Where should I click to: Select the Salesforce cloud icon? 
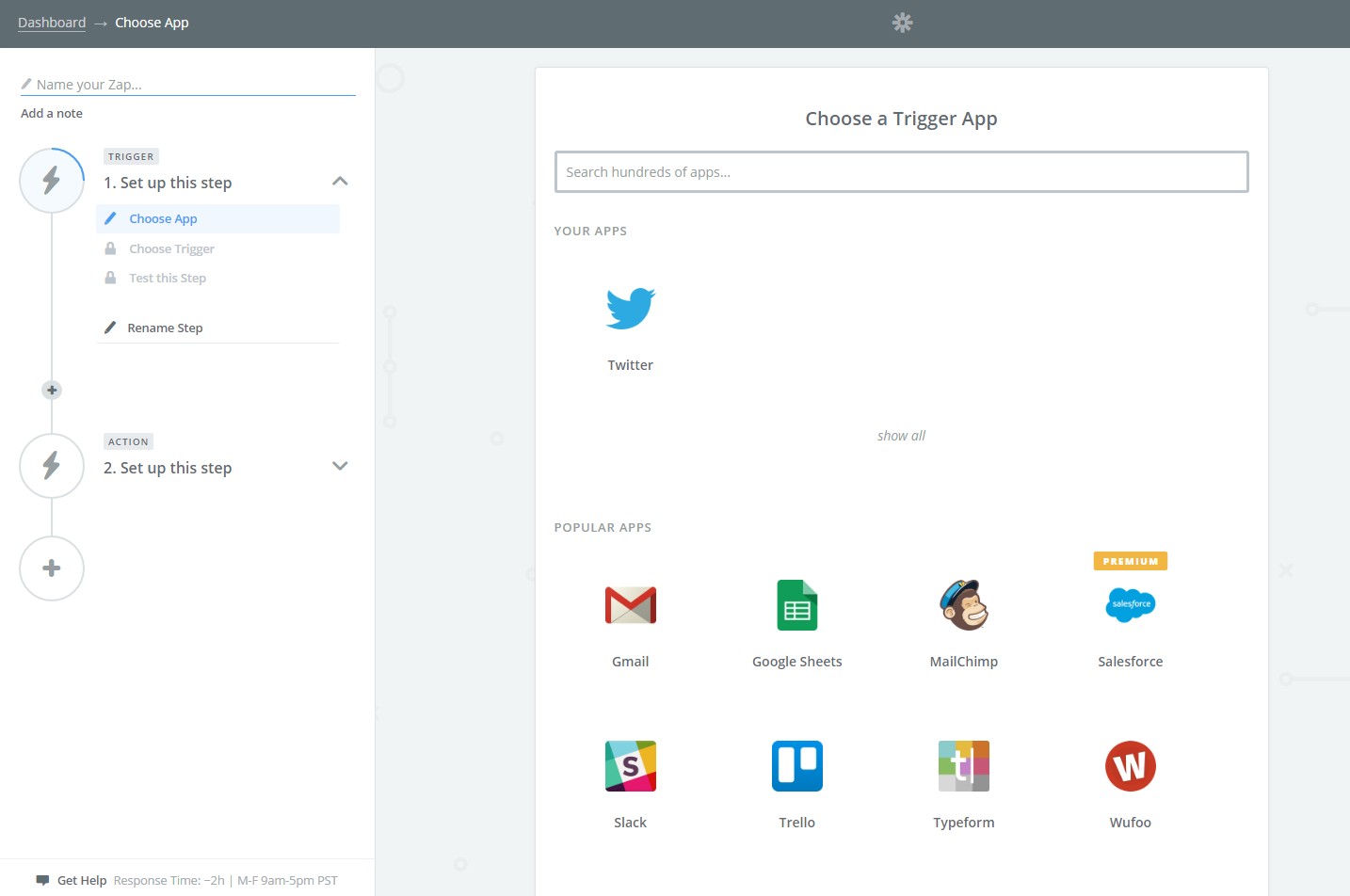coord(1130,603)
